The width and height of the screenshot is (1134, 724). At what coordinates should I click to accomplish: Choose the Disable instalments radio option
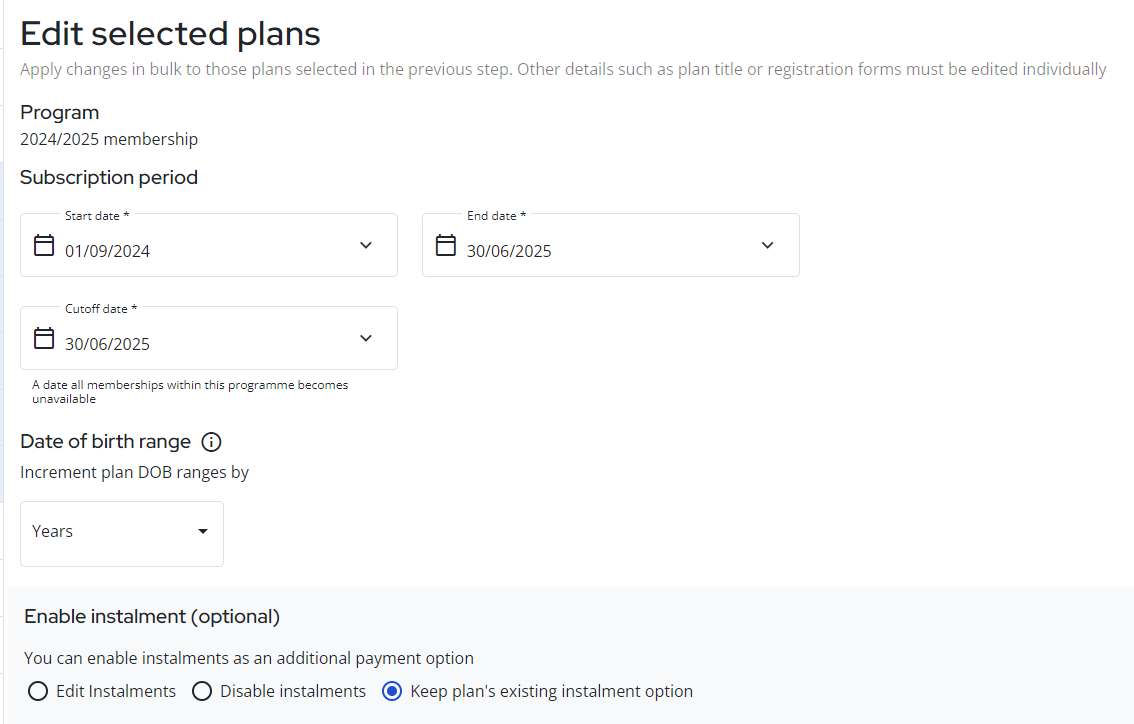pos(202,691)
